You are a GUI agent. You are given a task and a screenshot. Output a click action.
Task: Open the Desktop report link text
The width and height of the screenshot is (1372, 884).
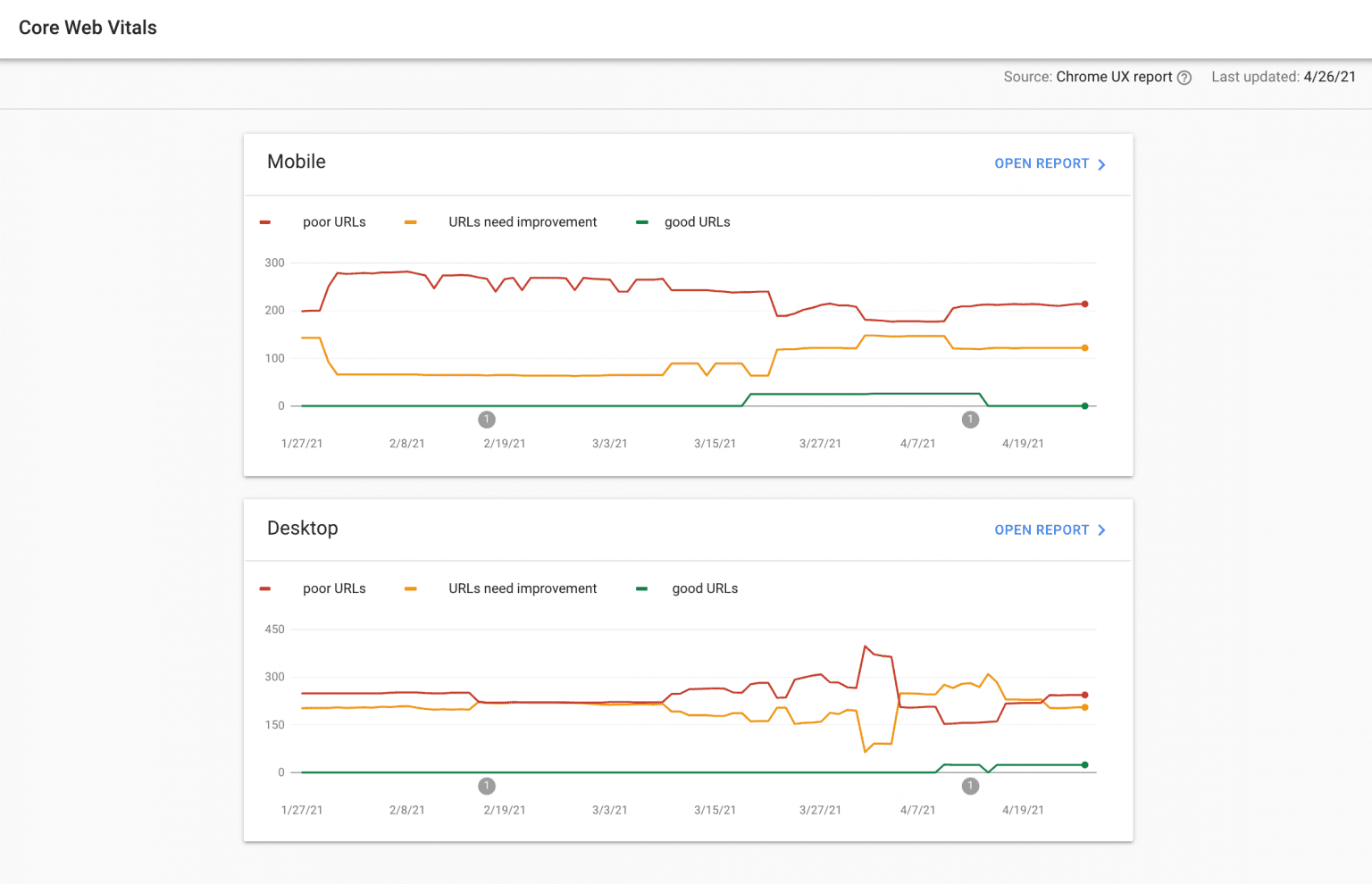(x=1042, y=530)
